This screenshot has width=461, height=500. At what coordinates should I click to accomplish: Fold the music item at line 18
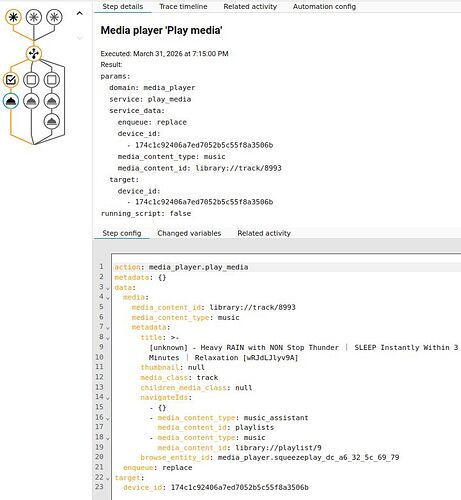tap(108, 438)
